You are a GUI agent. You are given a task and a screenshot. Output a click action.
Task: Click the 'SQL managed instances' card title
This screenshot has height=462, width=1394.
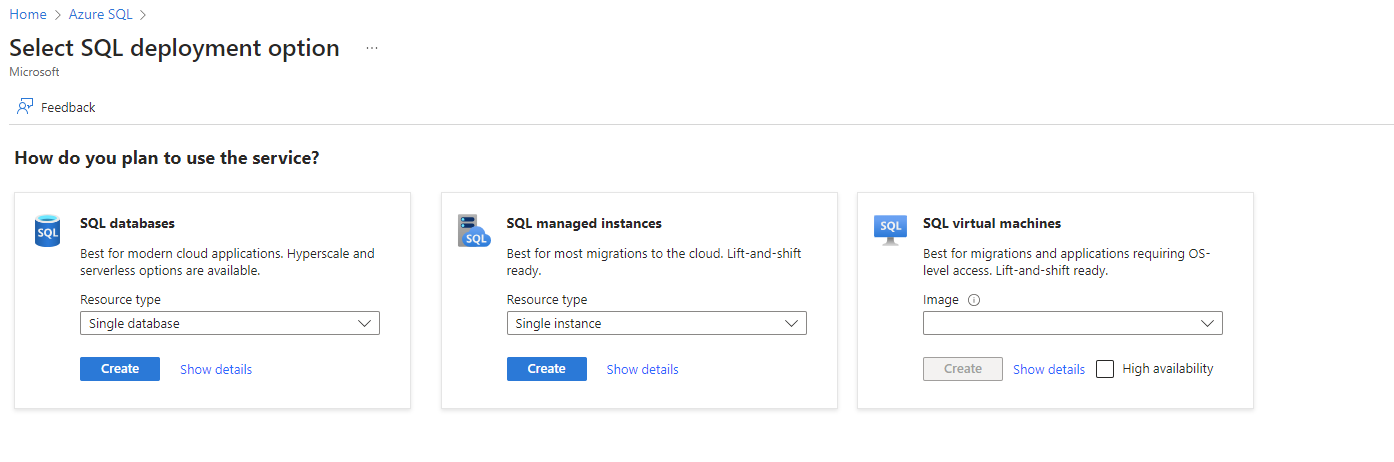(x=584, y=223)
